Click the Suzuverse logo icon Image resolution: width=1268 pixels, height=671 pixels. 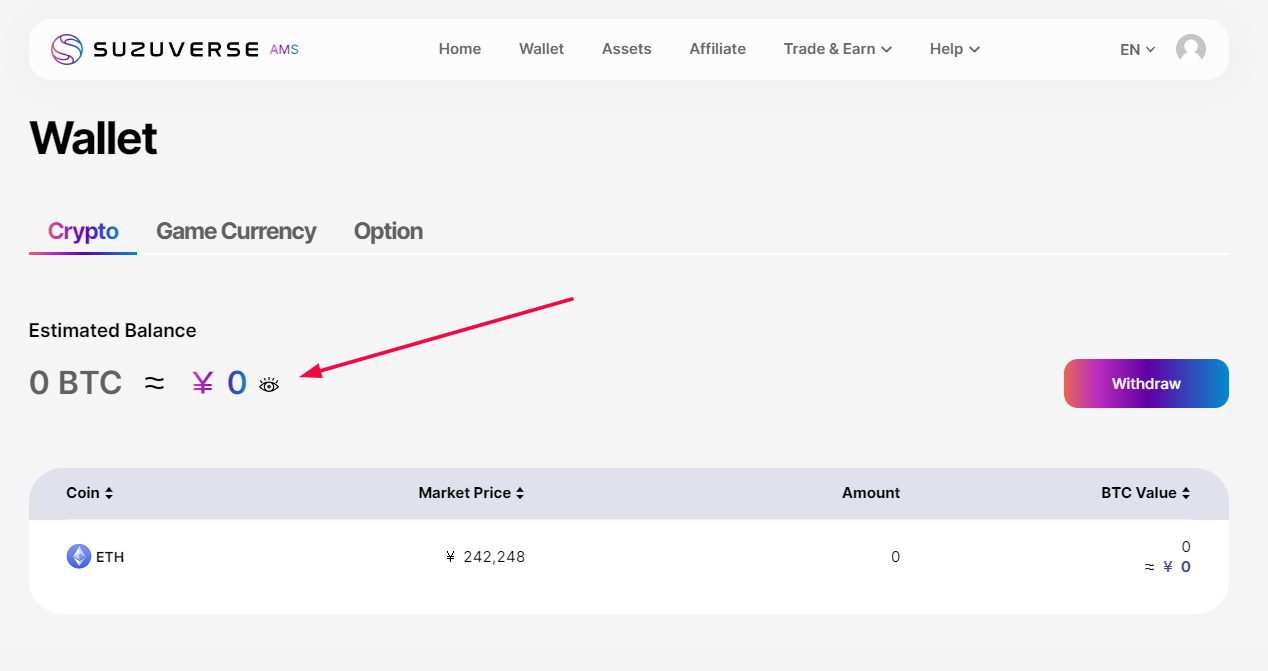click(67, 49)
